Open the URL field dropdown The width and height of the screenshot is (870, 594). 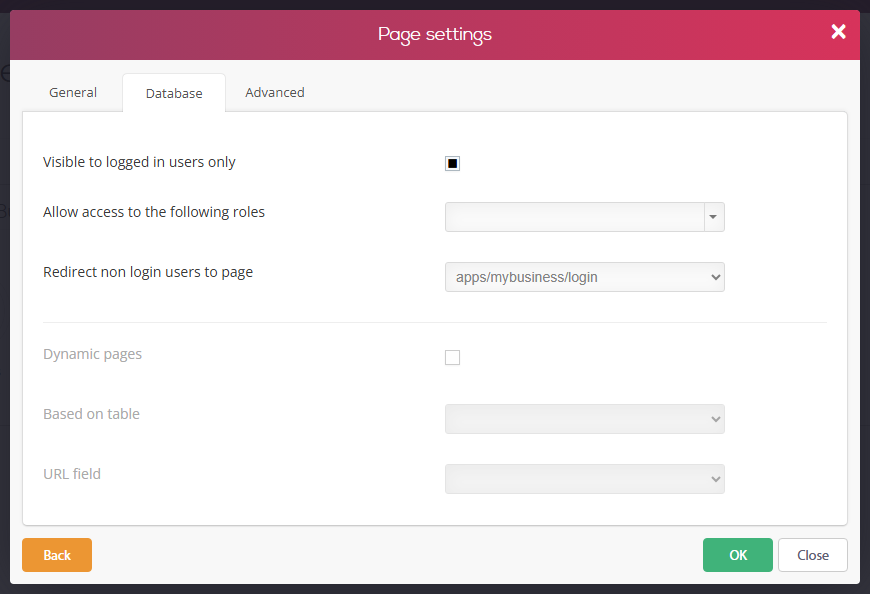click(585, 479)
